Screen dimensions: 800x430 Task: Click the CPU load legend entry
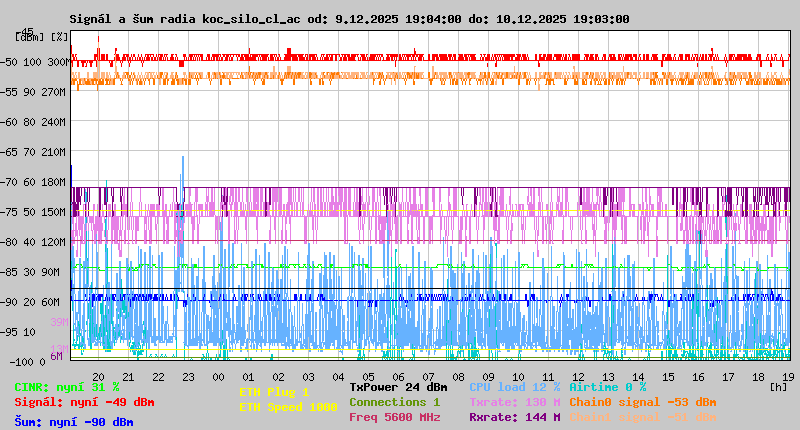(x=514, y=387)
